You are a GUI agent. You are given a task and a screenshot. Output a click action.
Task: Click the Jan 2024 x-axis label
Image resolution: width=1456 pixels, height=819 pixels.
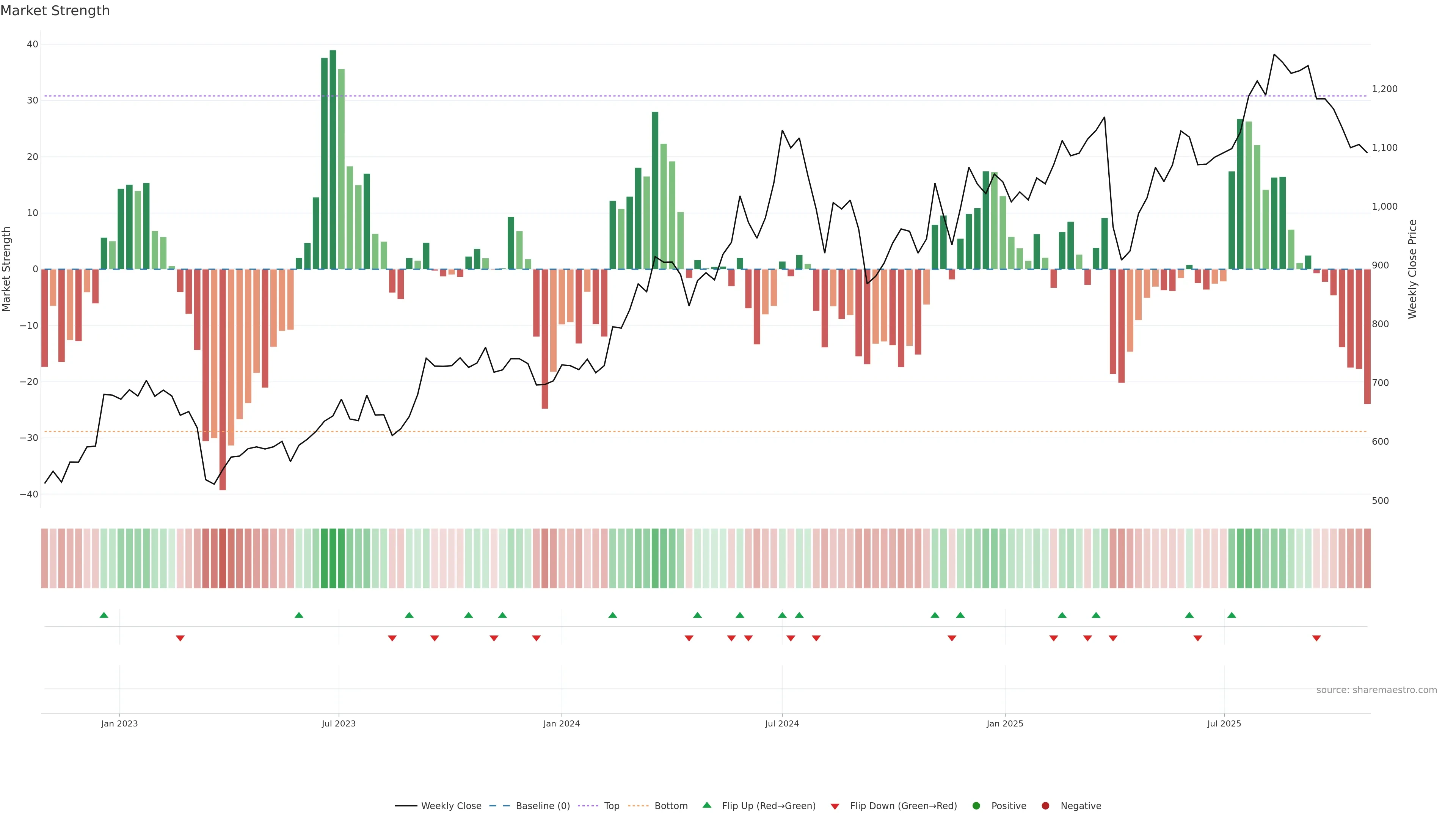click(561, 723)
